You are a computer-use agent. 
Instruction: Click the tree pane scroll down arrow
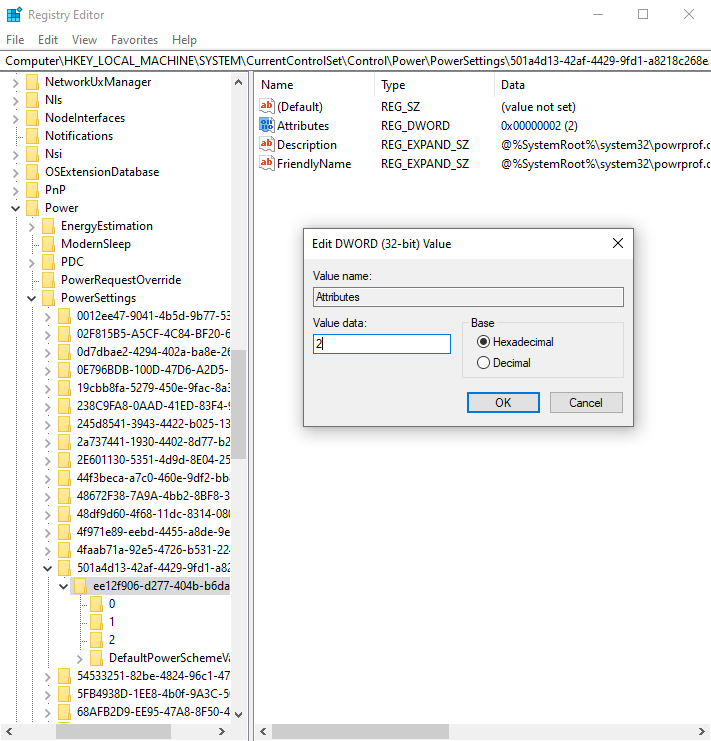[239, 715]
